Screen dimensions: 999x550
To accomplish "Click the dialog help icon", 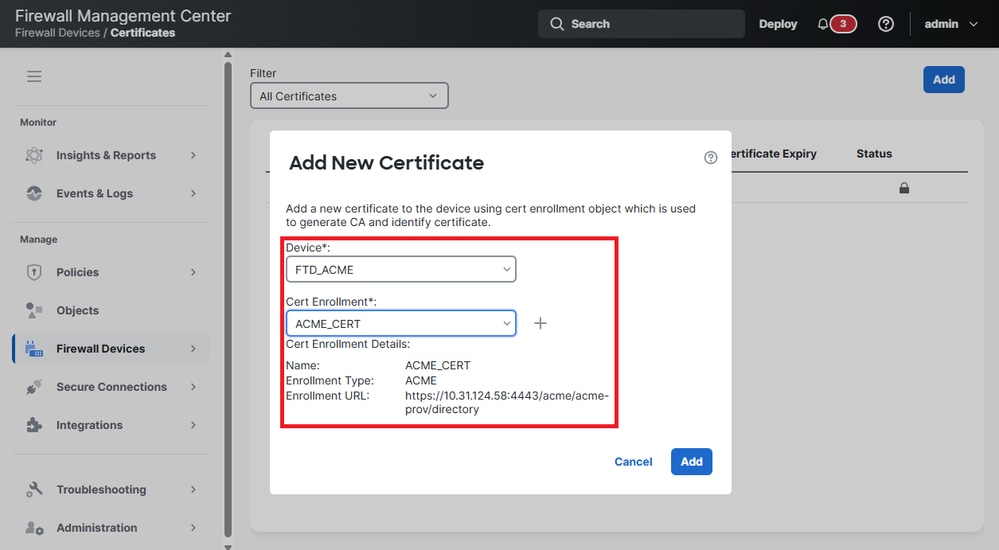I will pyautogui.click(x=711, y=158).
